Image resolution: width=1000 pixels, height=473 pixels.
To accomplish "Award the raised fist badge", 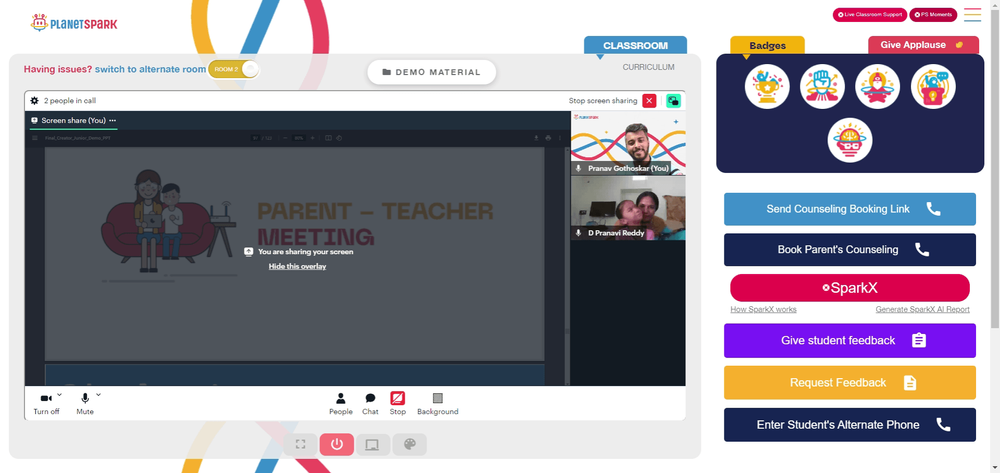I will coord(822,87).
